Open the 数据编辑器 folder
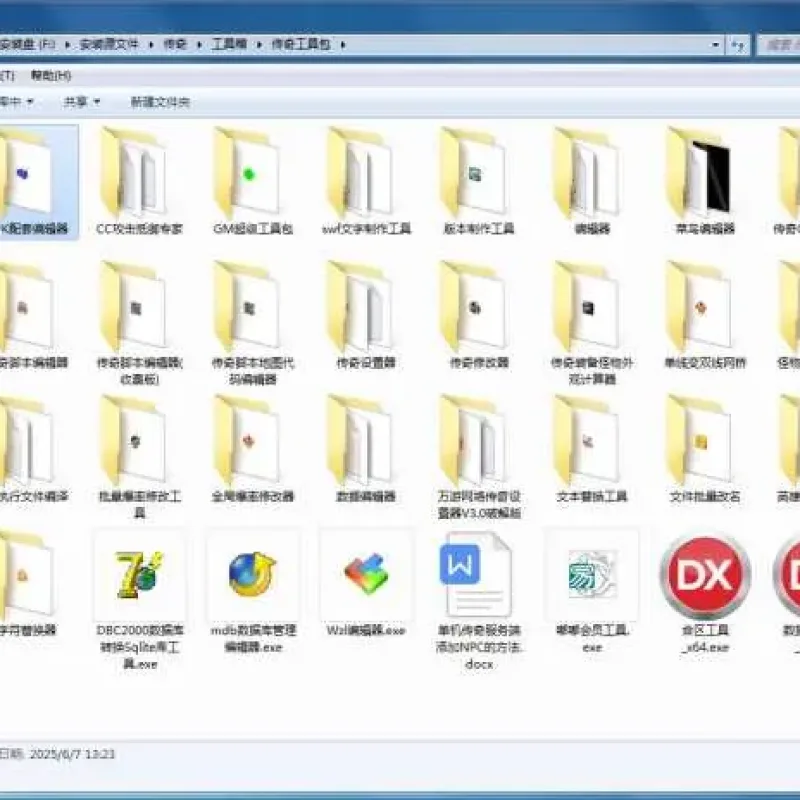The height and width of the screenshot is (800, 800). coord(366,449)
